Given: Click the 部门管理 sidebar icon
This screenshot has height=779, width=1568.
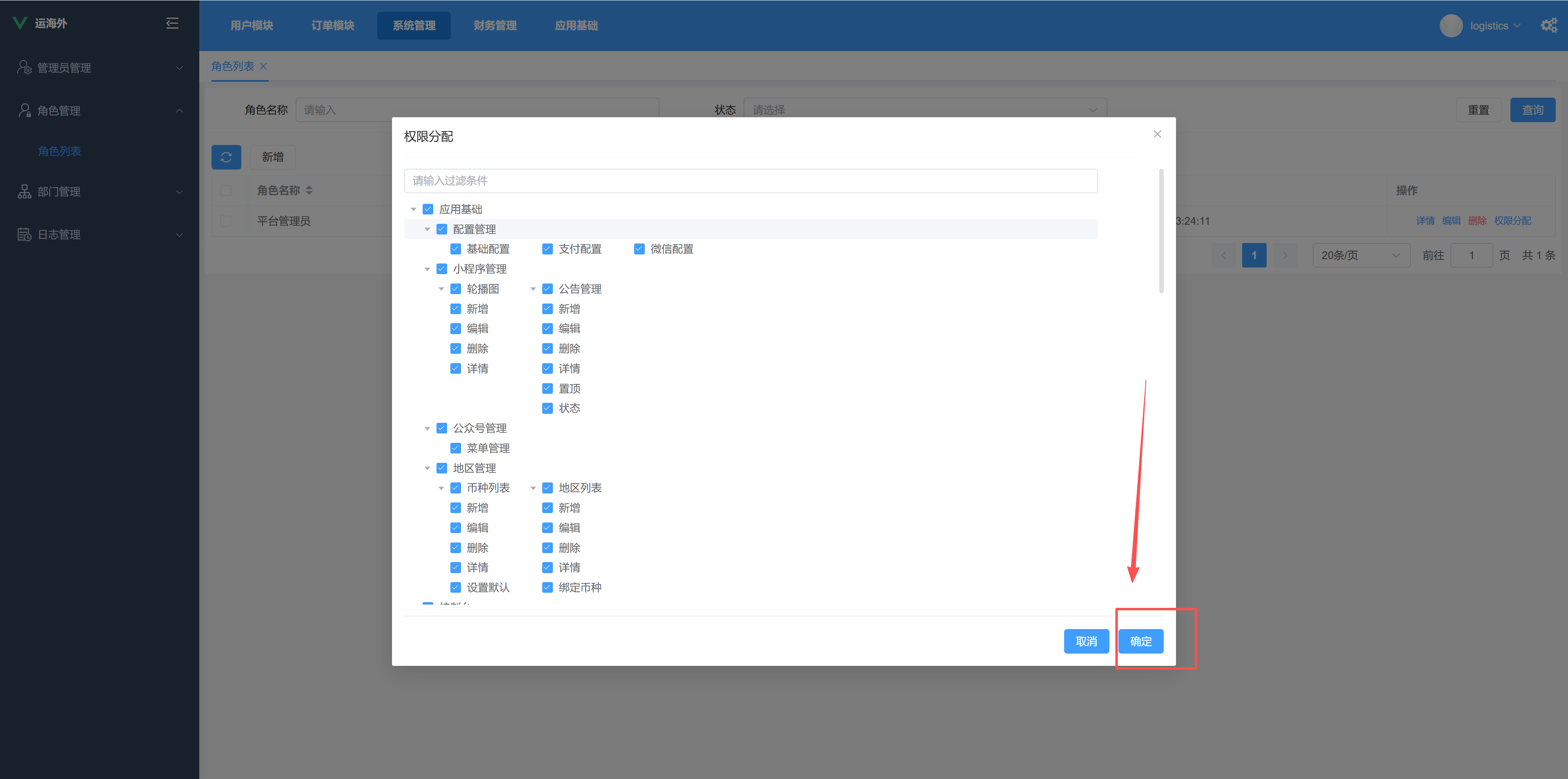Looking at the screenshot, I should pyautogui.click(x=24, y=192).
